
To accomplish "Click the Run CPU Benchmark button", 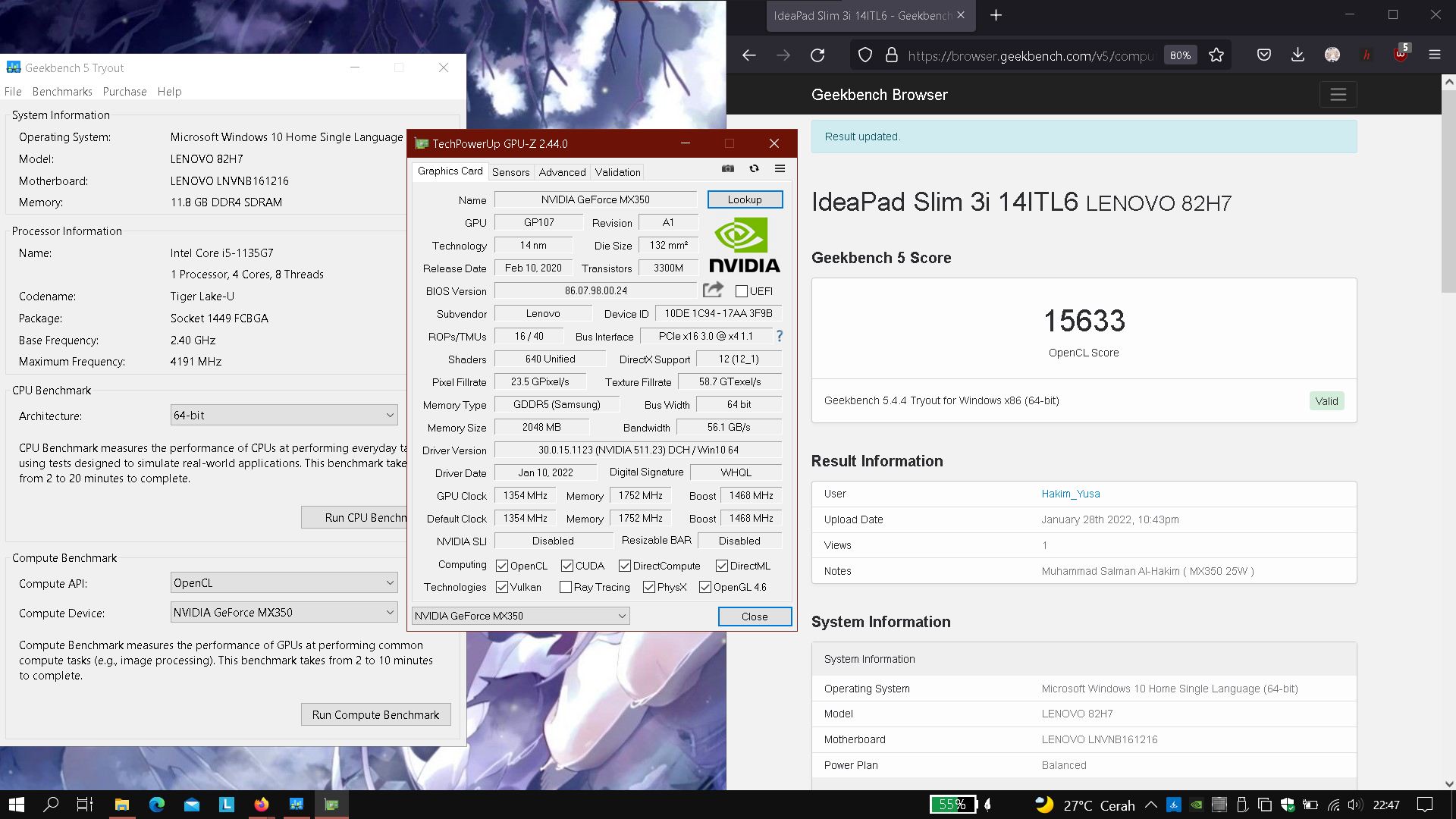I will [354, 517].
